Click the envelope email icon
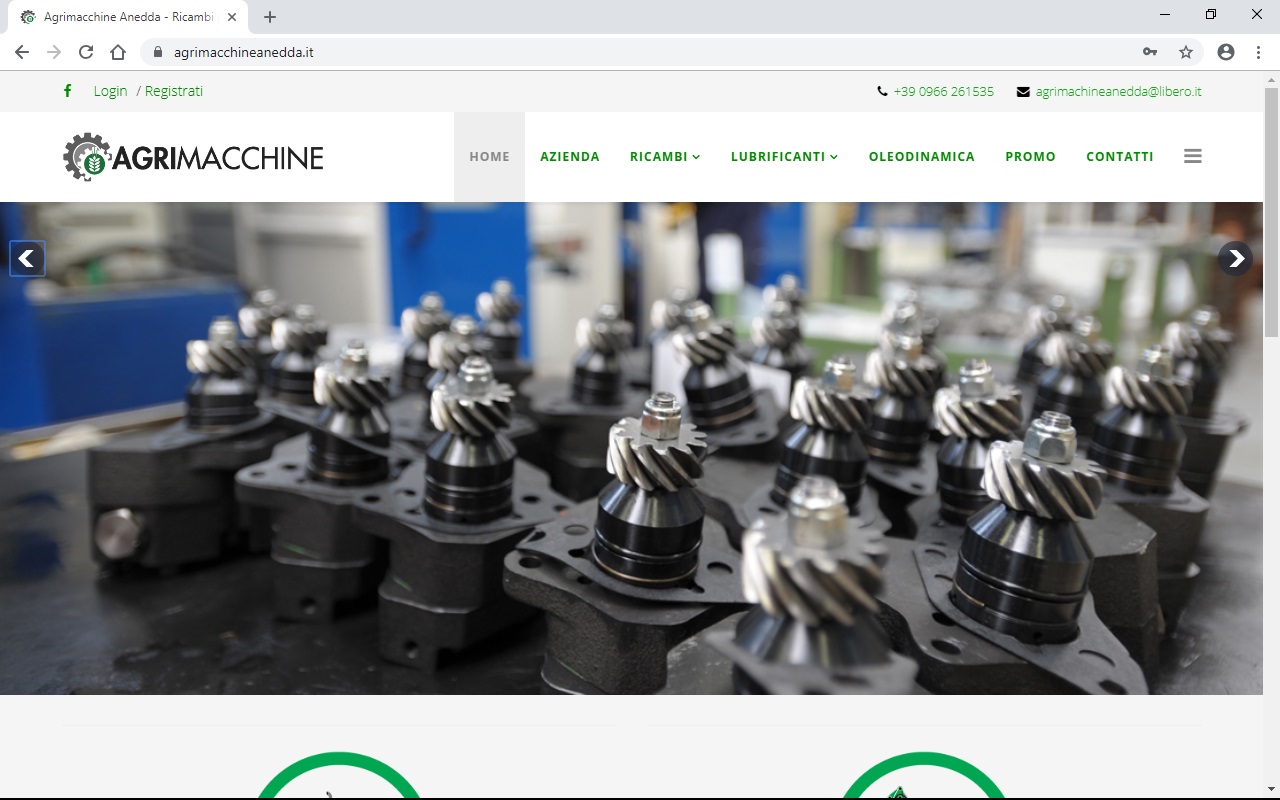 pyautogui.click(x=1023, y=91)
